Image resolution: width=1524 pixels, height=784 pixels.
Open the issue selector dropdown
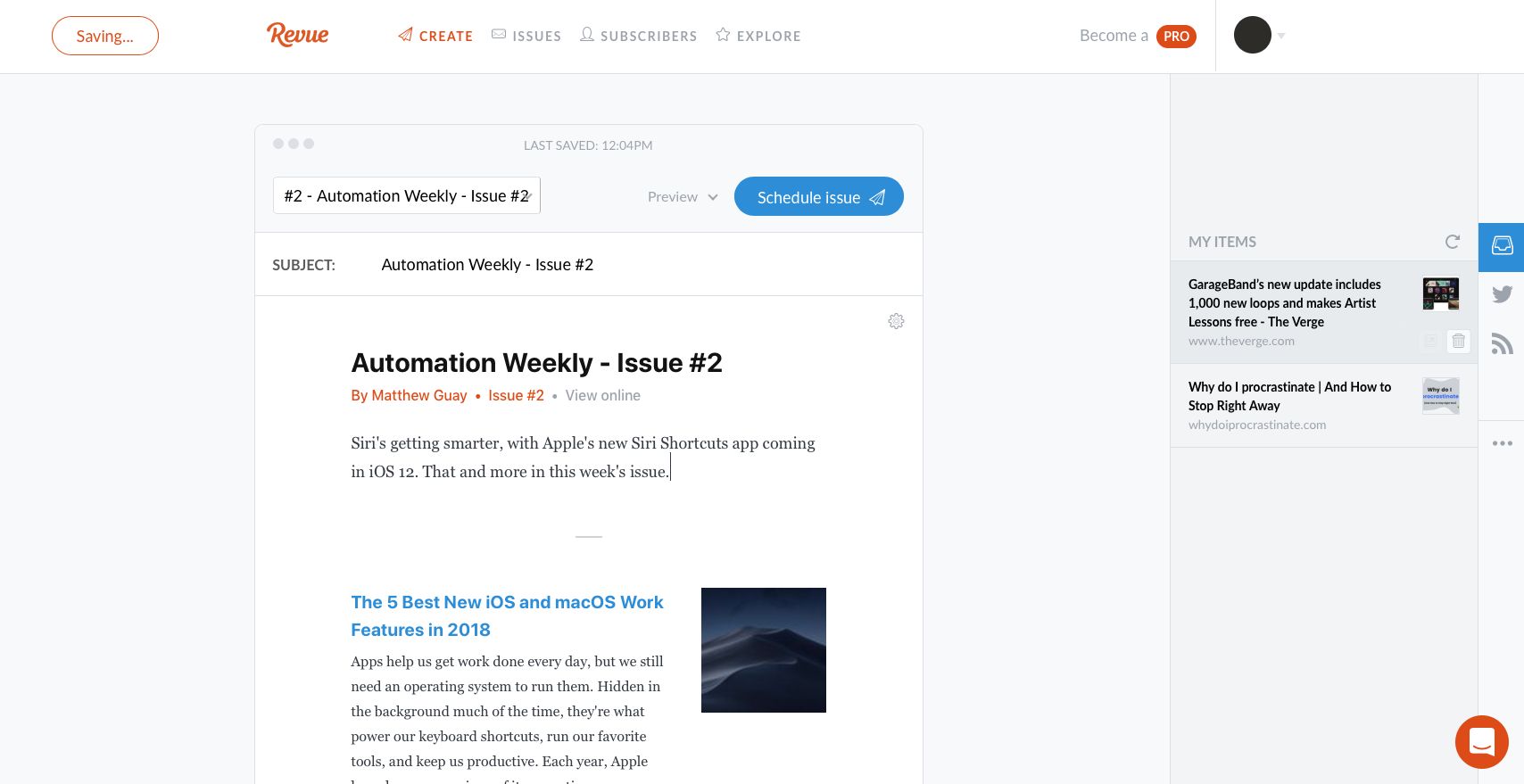point(407,196)
